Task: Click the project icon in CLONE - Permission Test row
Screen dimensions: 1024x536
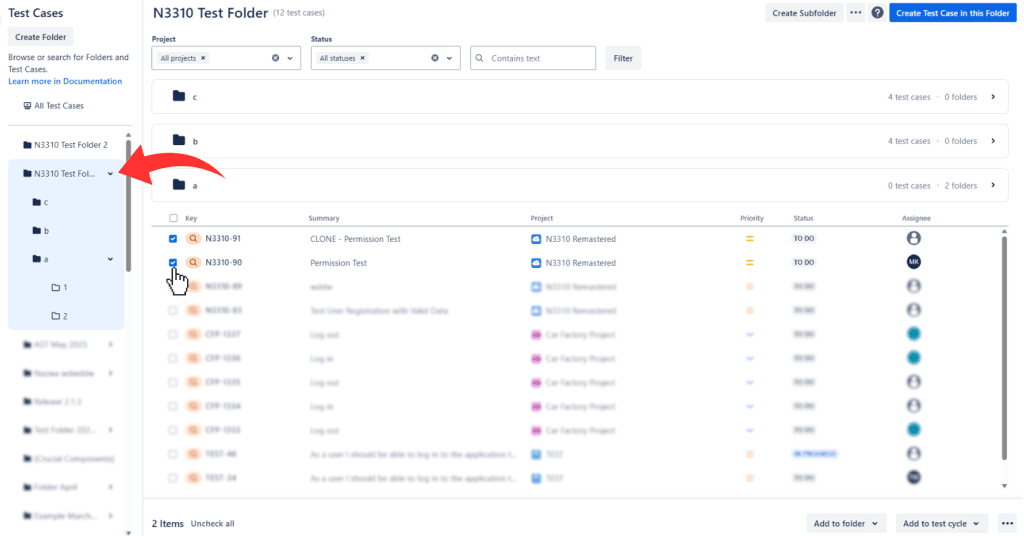Action: point(536,239)
